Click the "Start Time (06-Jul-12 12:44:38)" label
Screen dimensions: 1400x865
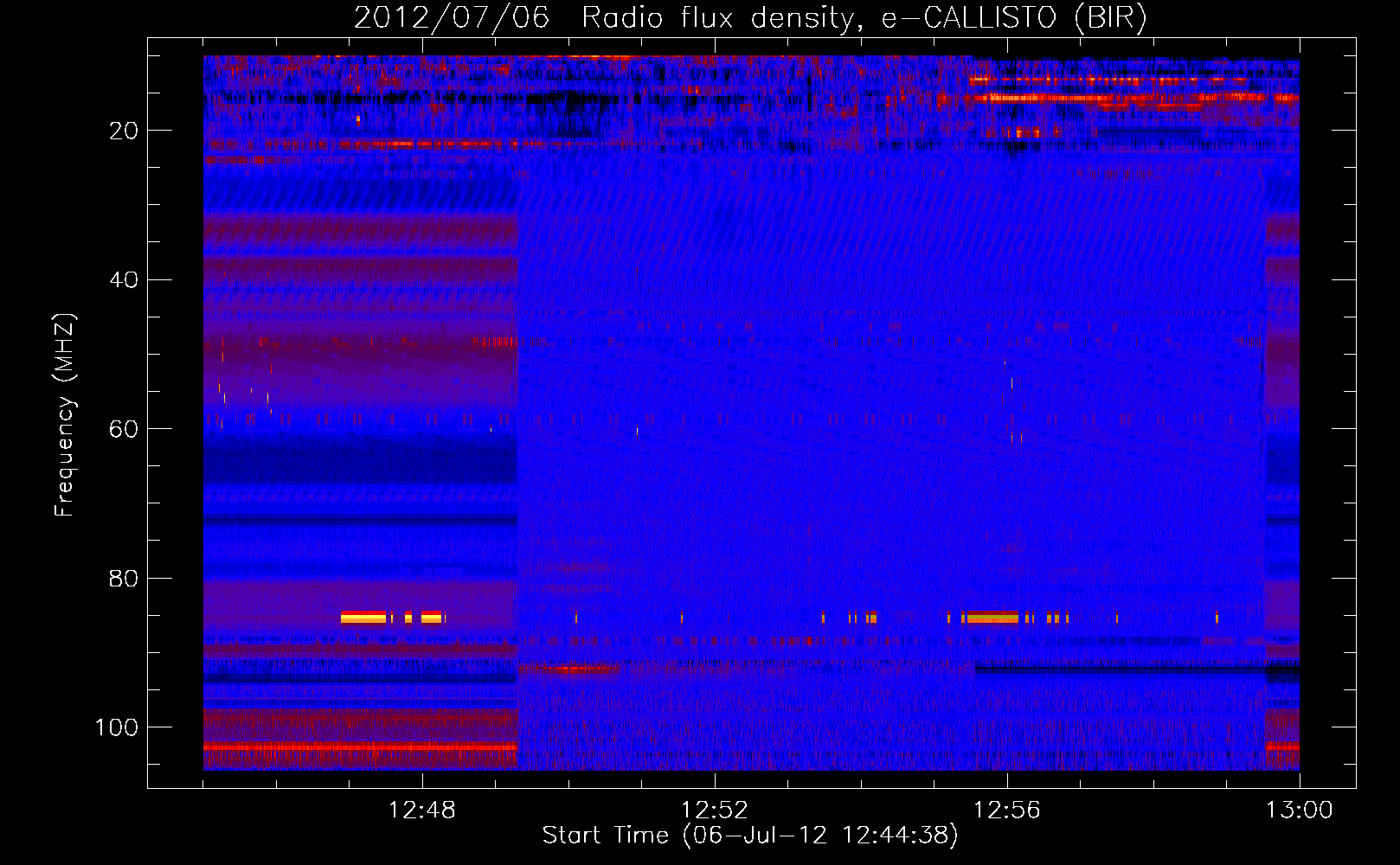point(750,836)
